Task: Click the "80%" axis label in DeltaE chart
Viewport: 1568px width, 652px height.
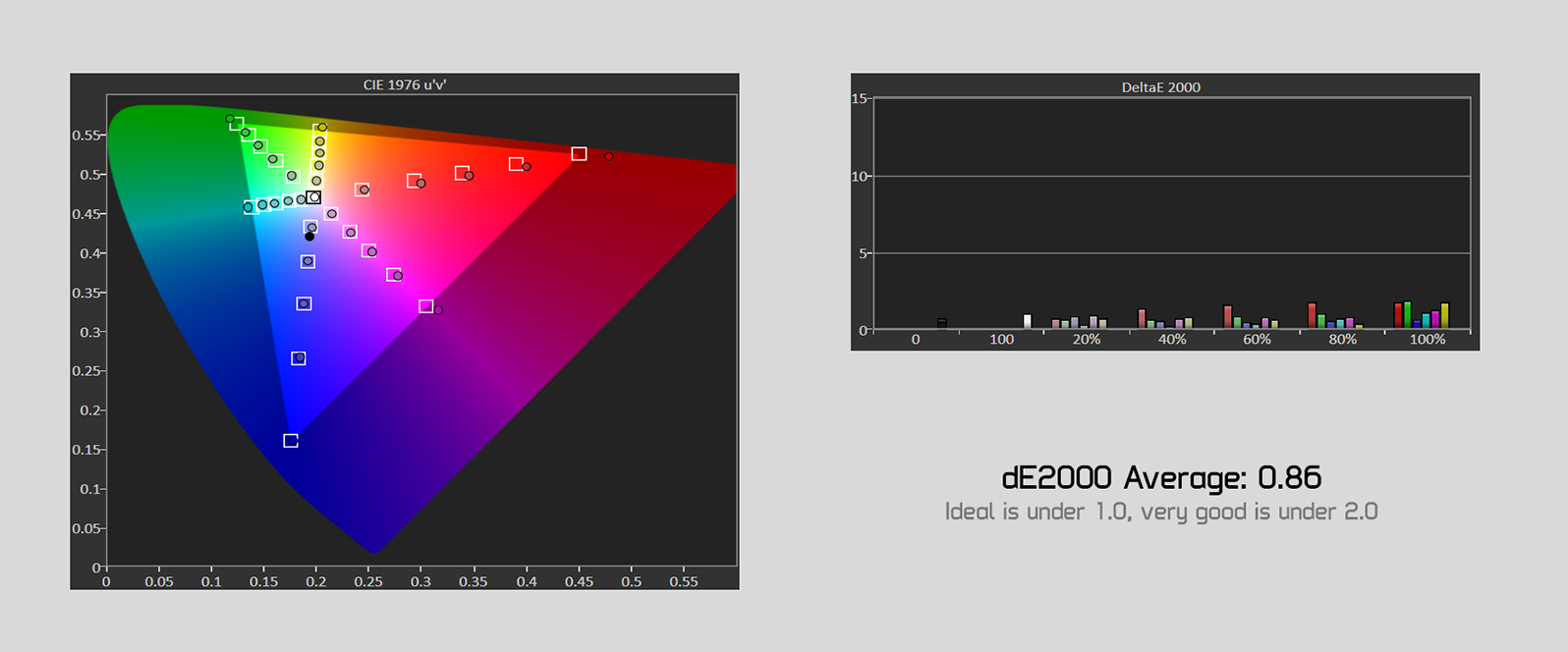Action: tap(1342, 340)
